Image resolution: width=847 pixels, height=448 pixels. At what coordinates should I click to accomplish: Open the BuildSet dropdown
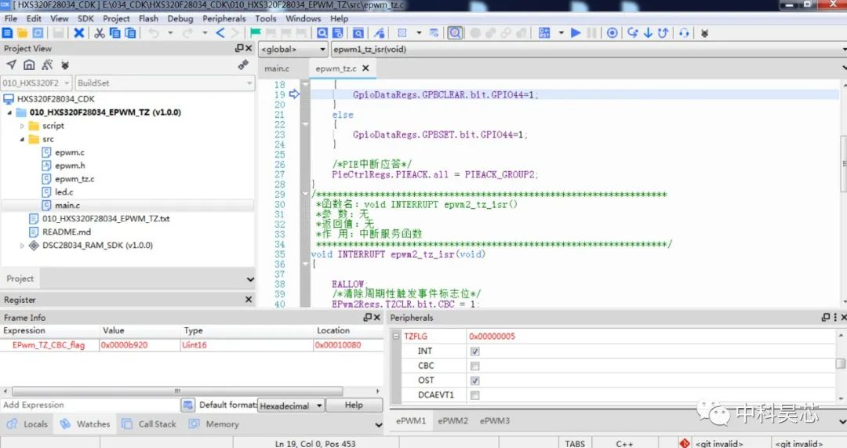coord(165,83)
